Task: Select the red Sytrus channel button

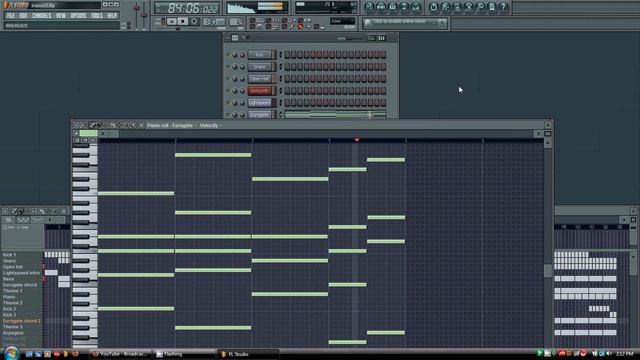Action: tap(260, 91)
